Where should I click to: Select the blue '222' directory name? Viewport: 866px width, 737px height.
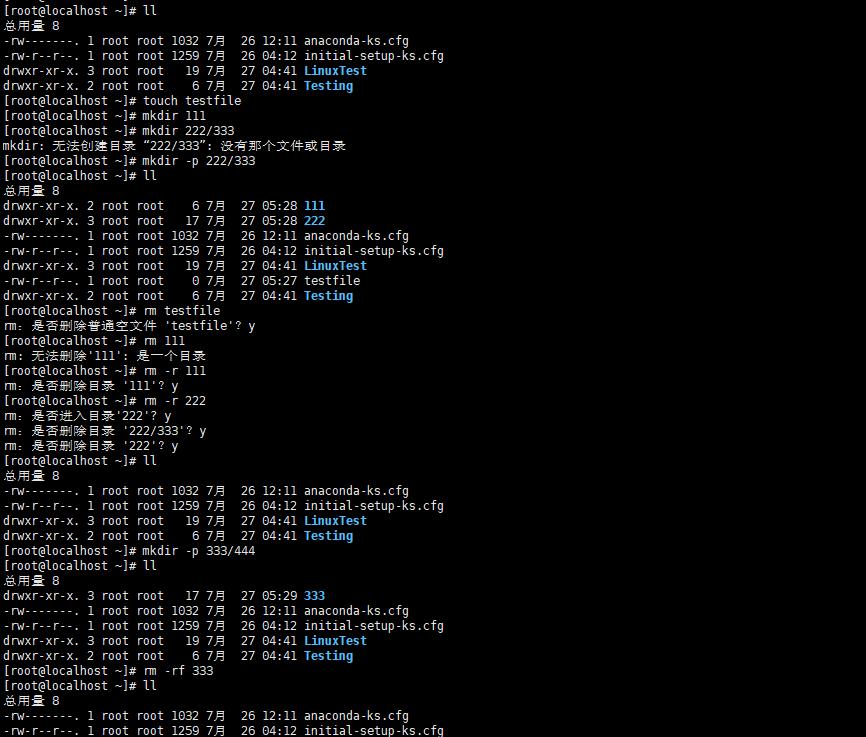pyautogui.click(x=314, y=221)
